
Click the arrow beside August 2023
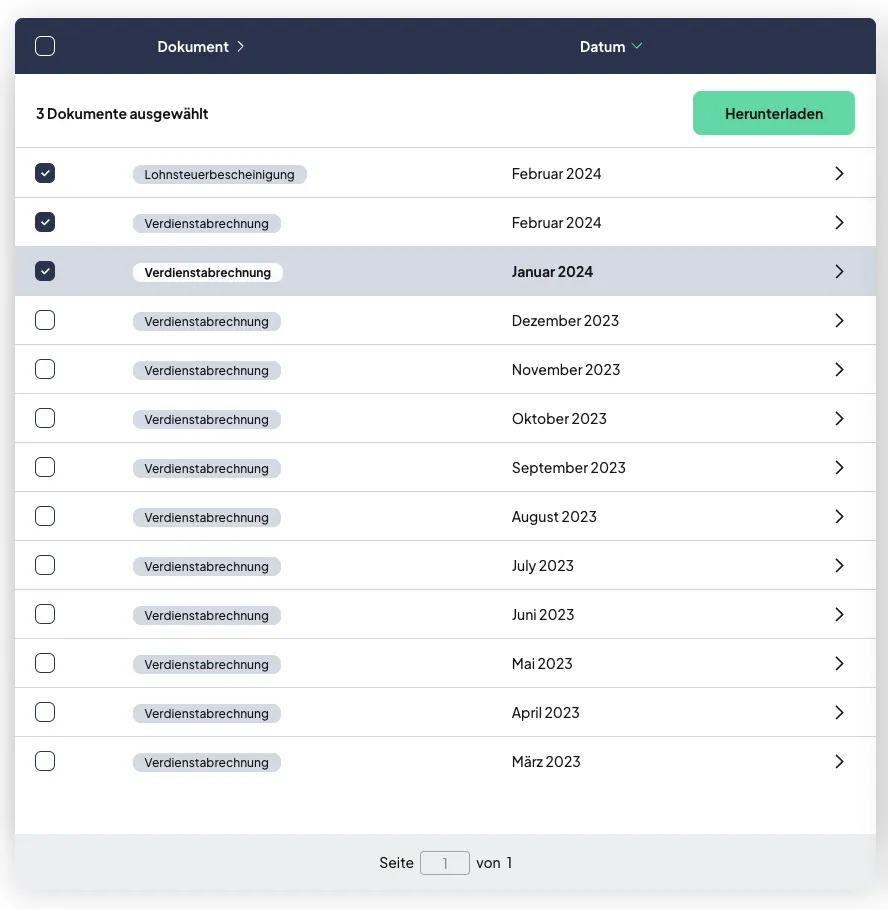[x=839, y=517]
